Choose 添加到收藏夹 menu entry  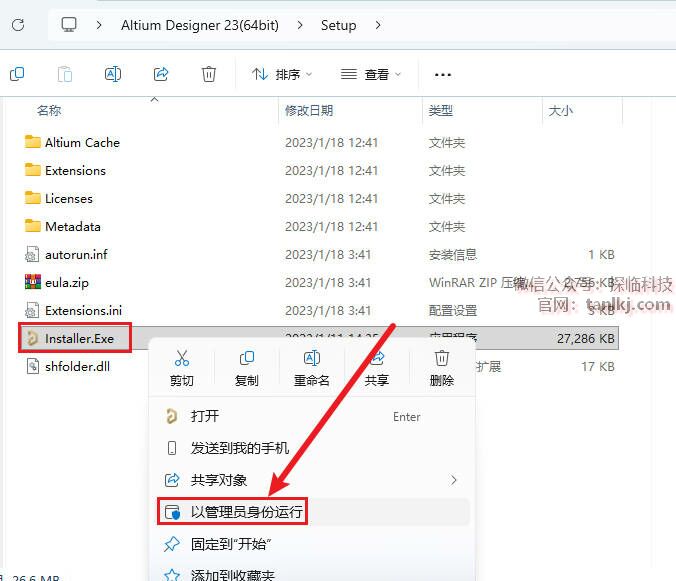pos(312,574)
